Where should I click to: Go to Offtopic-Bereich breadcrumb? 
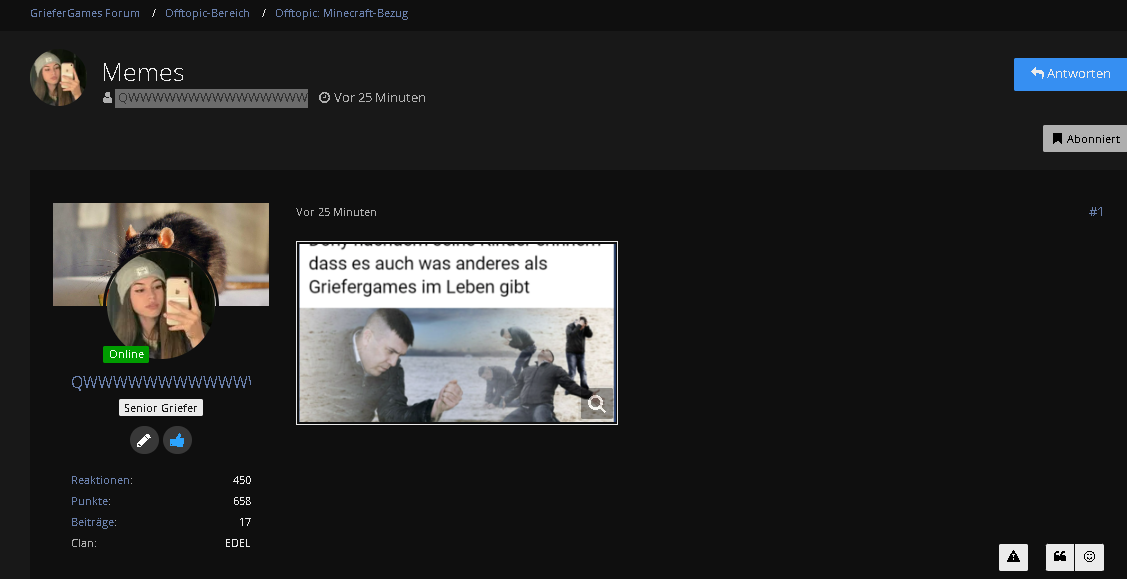tap(207, 13)
